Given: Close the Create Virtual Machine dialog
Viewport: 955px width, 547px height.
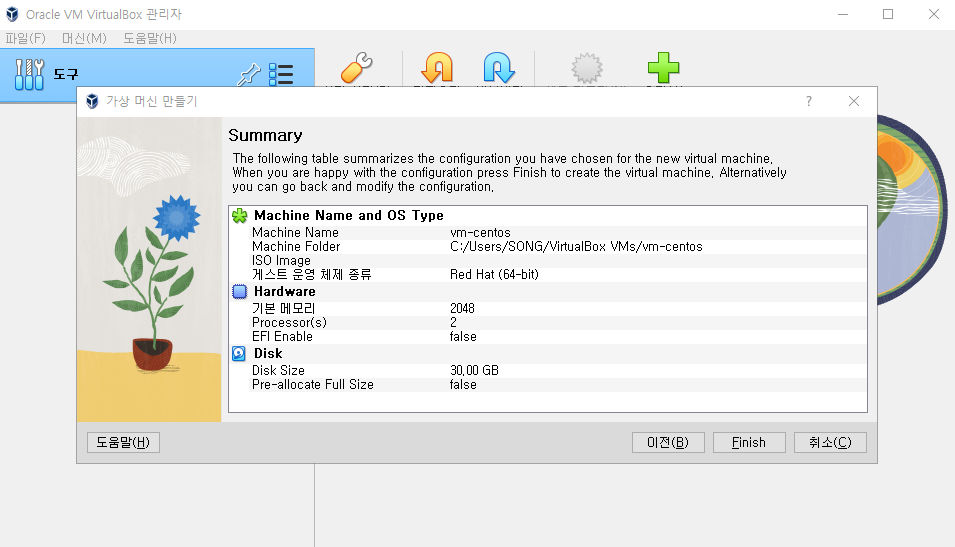Looking at the screenshot, I should click(x=854, y=101).
